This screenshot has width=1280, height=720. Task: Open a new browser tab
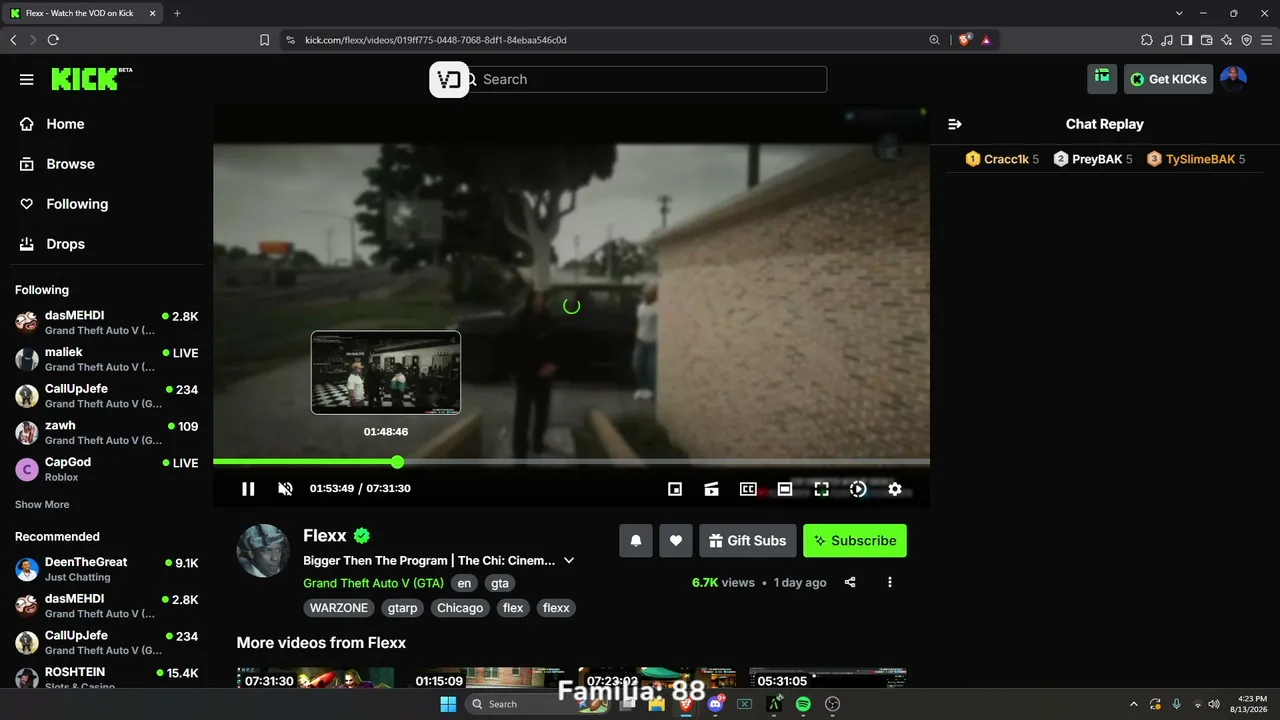click(x=177, y=13)
